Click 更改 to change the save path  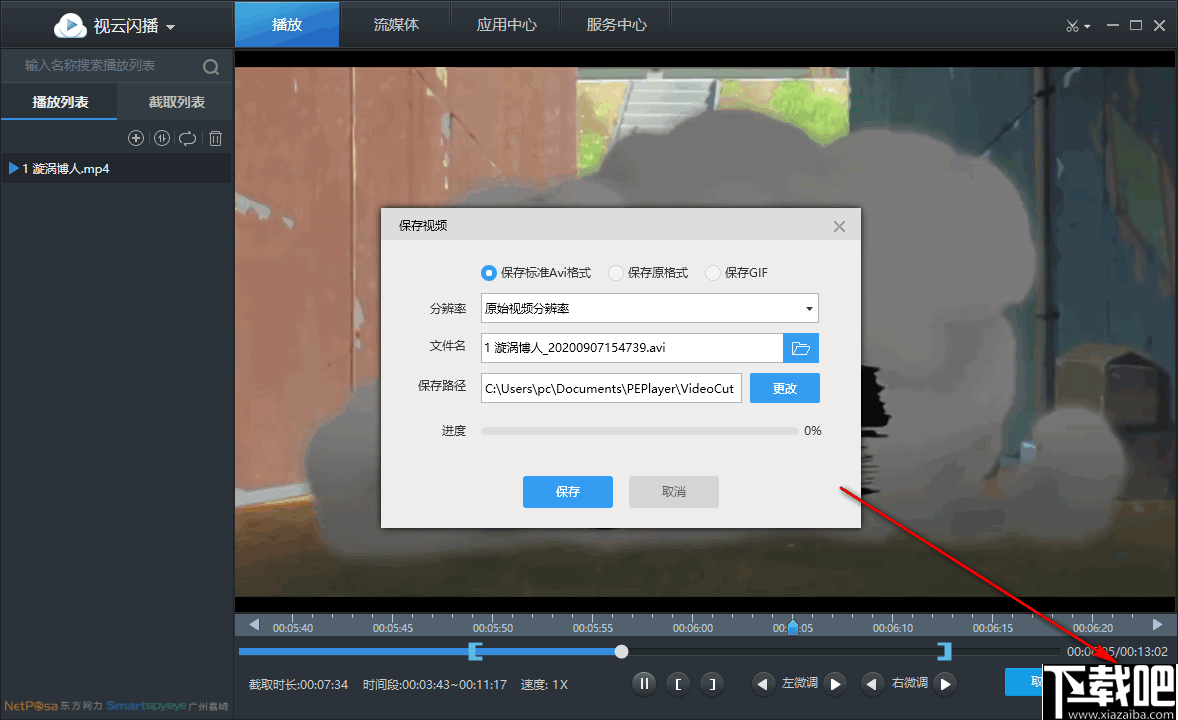pos(784,387)
